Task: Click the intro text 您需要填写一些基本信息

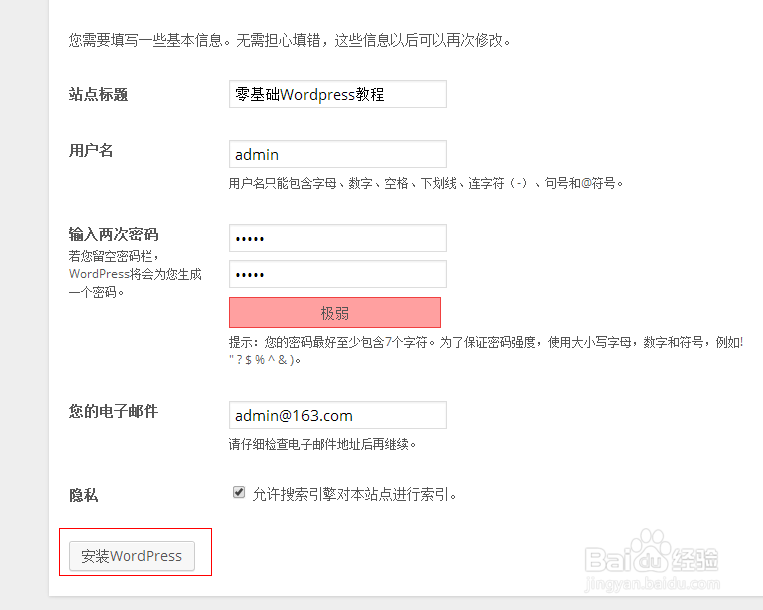Action: point(290,41)
